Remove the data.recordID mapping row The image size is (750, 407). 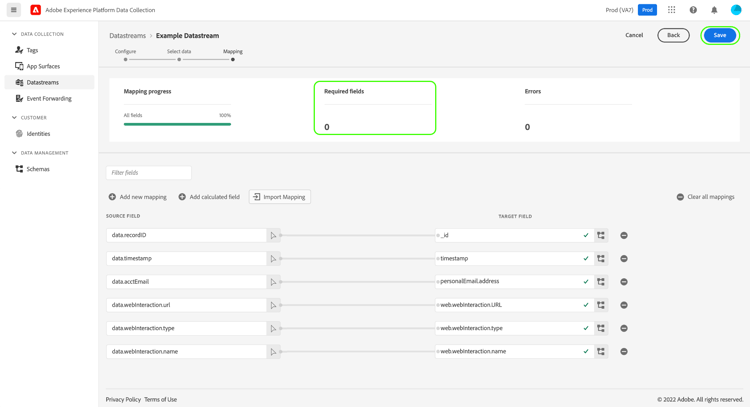tap(624, 235)
